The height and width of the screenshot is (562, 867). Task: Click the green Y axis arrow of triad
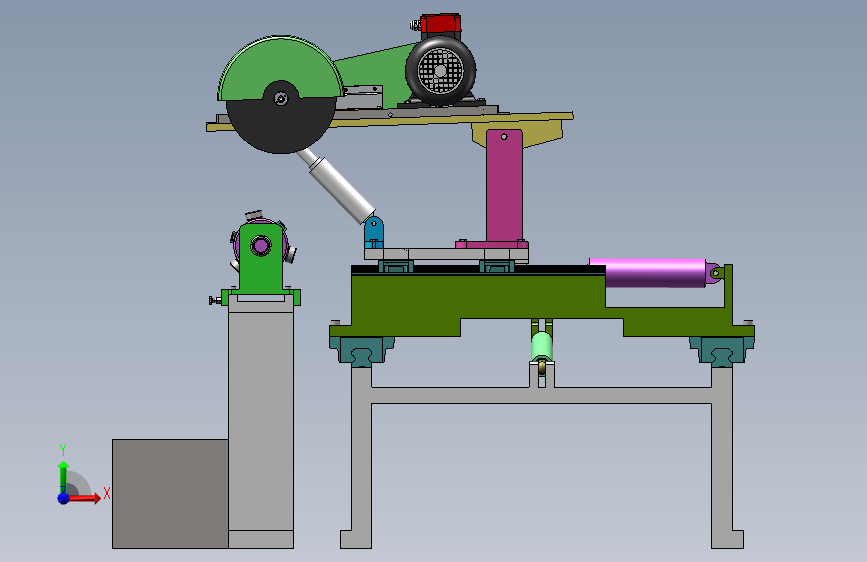(x=63, y=477)
